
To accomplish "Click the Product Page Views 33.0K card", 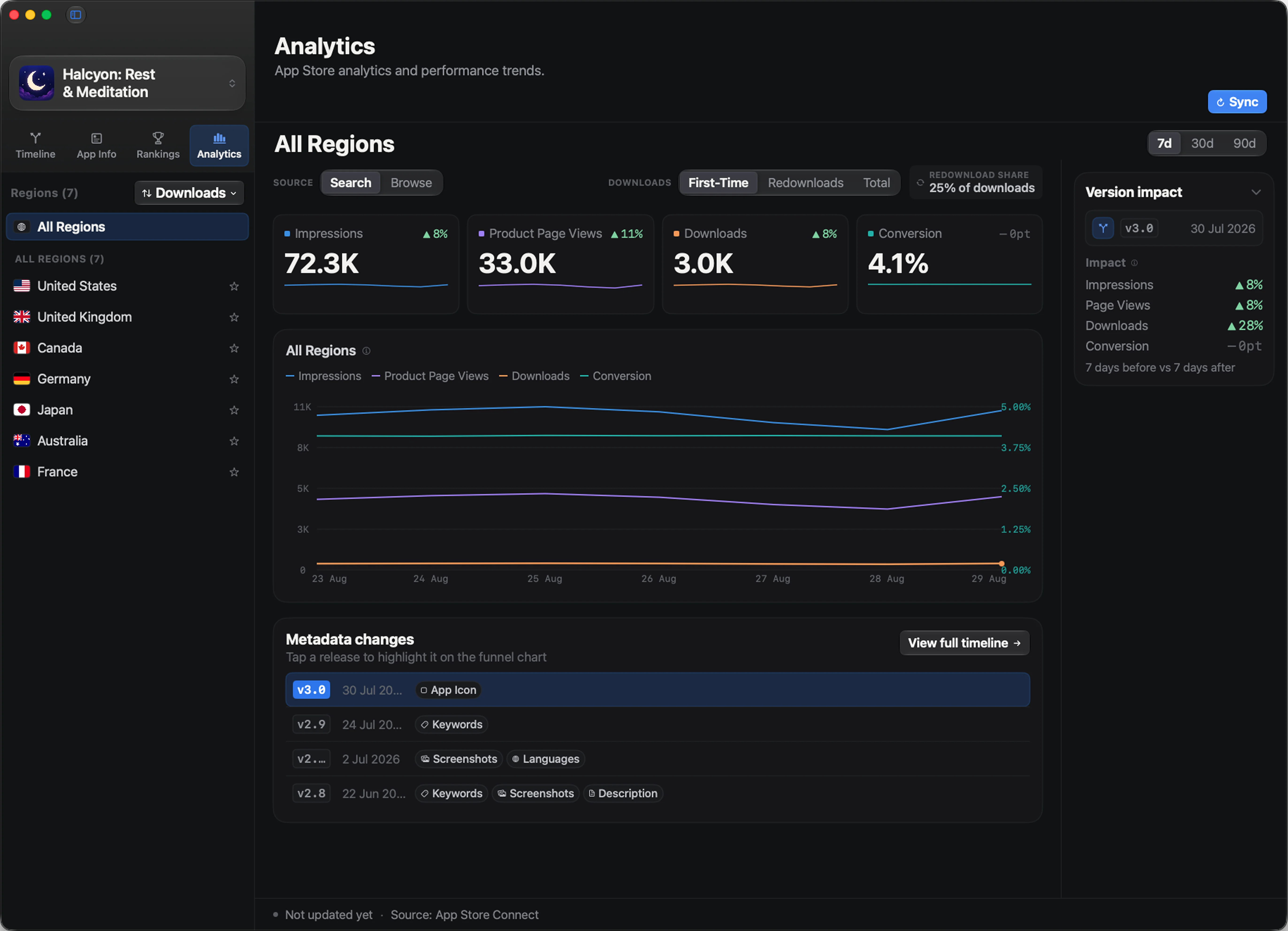I will coord(561,264).
